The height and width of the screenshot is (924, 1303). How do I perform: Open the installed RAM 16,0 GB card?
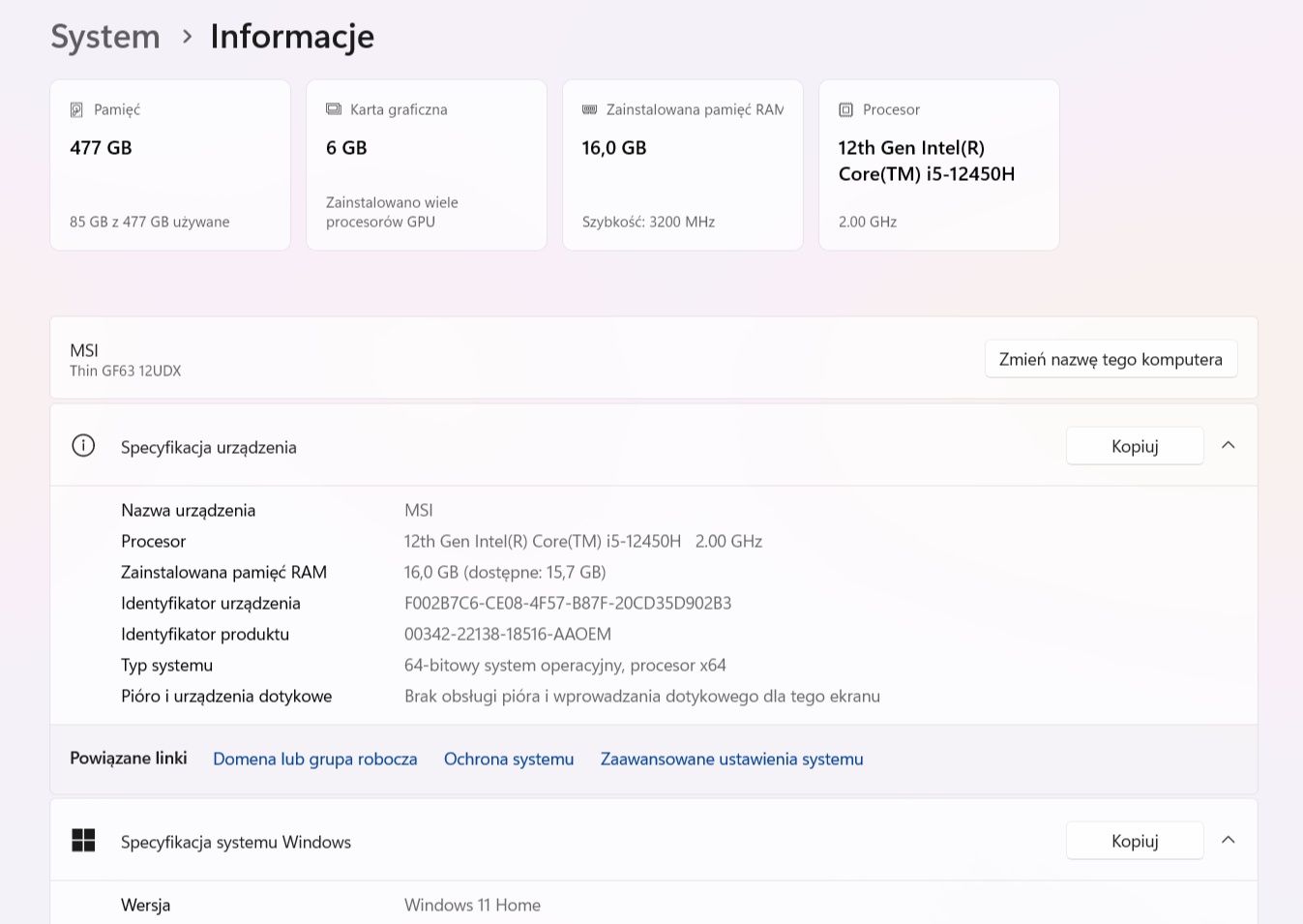click(x=683, y=165)
